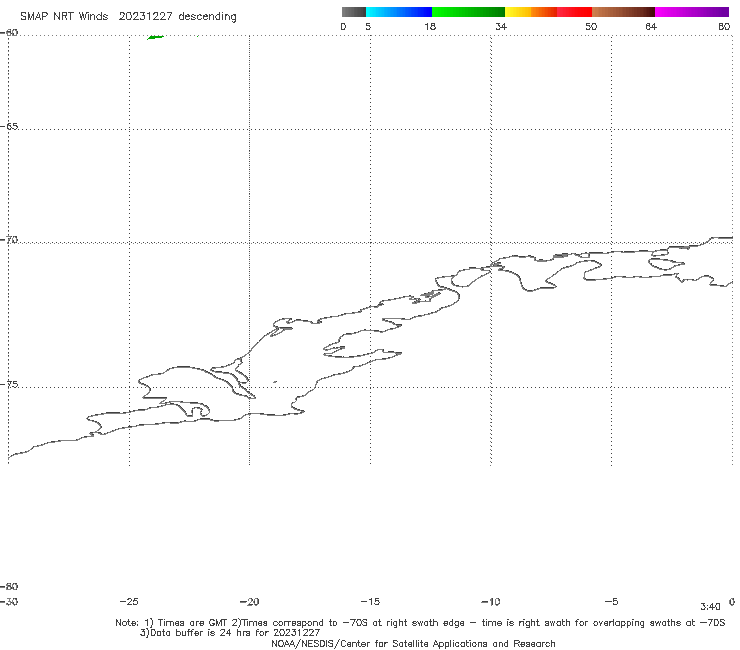Click the longitude label '-5'
Viewport: 740px width, 650px height.
click(x=611, y=601)
